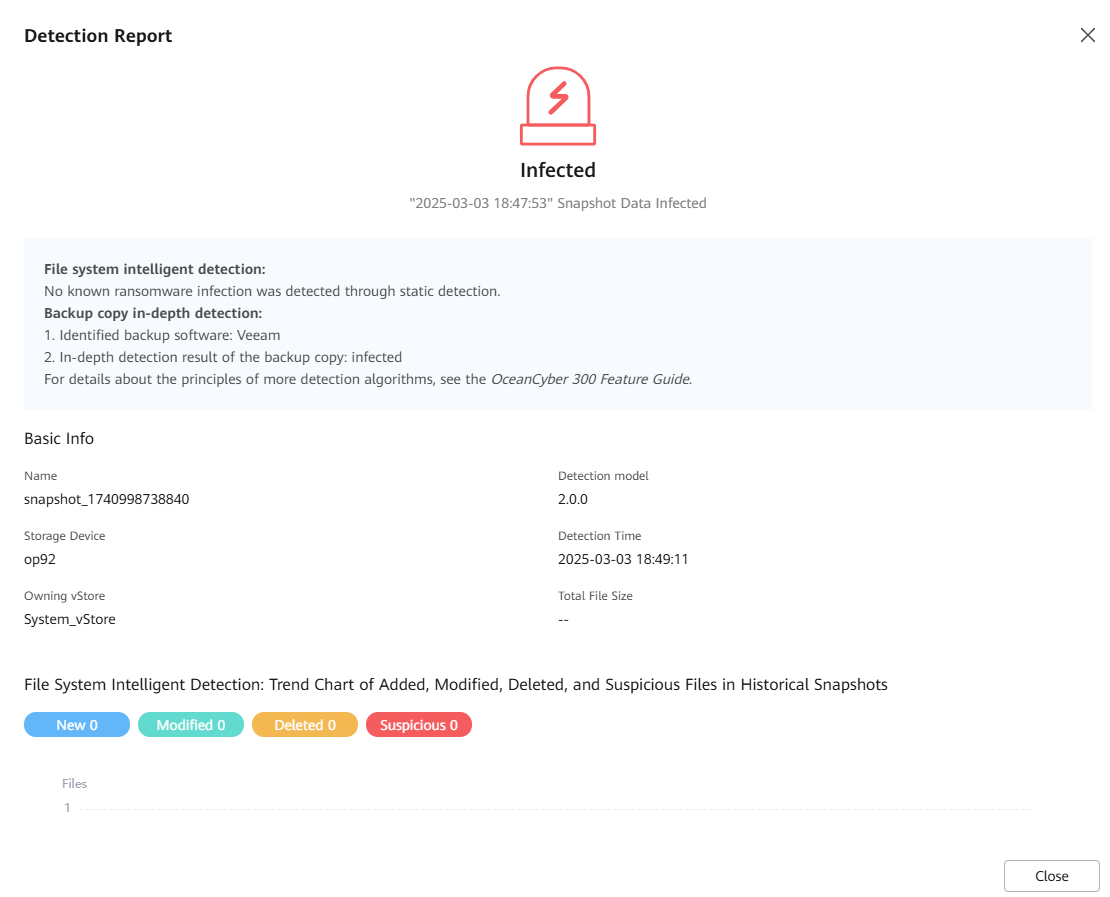The width and height of the screenshot is (1110, 897).
Task: Toggle the New 0 legend series
Action: click(x=77, y=725)
